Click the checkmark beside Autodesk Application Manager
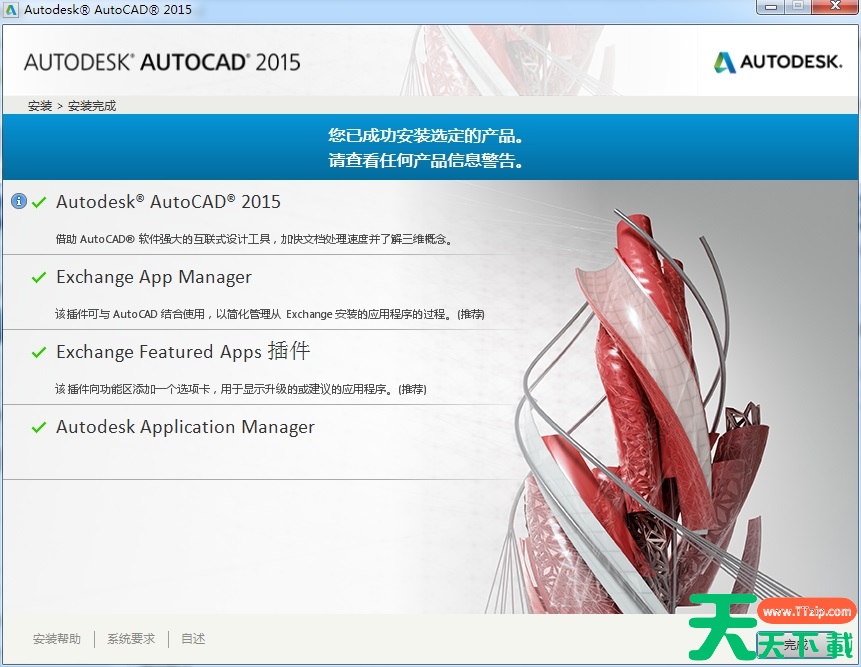Screen dimensions: 861x667 coord(39,427)
